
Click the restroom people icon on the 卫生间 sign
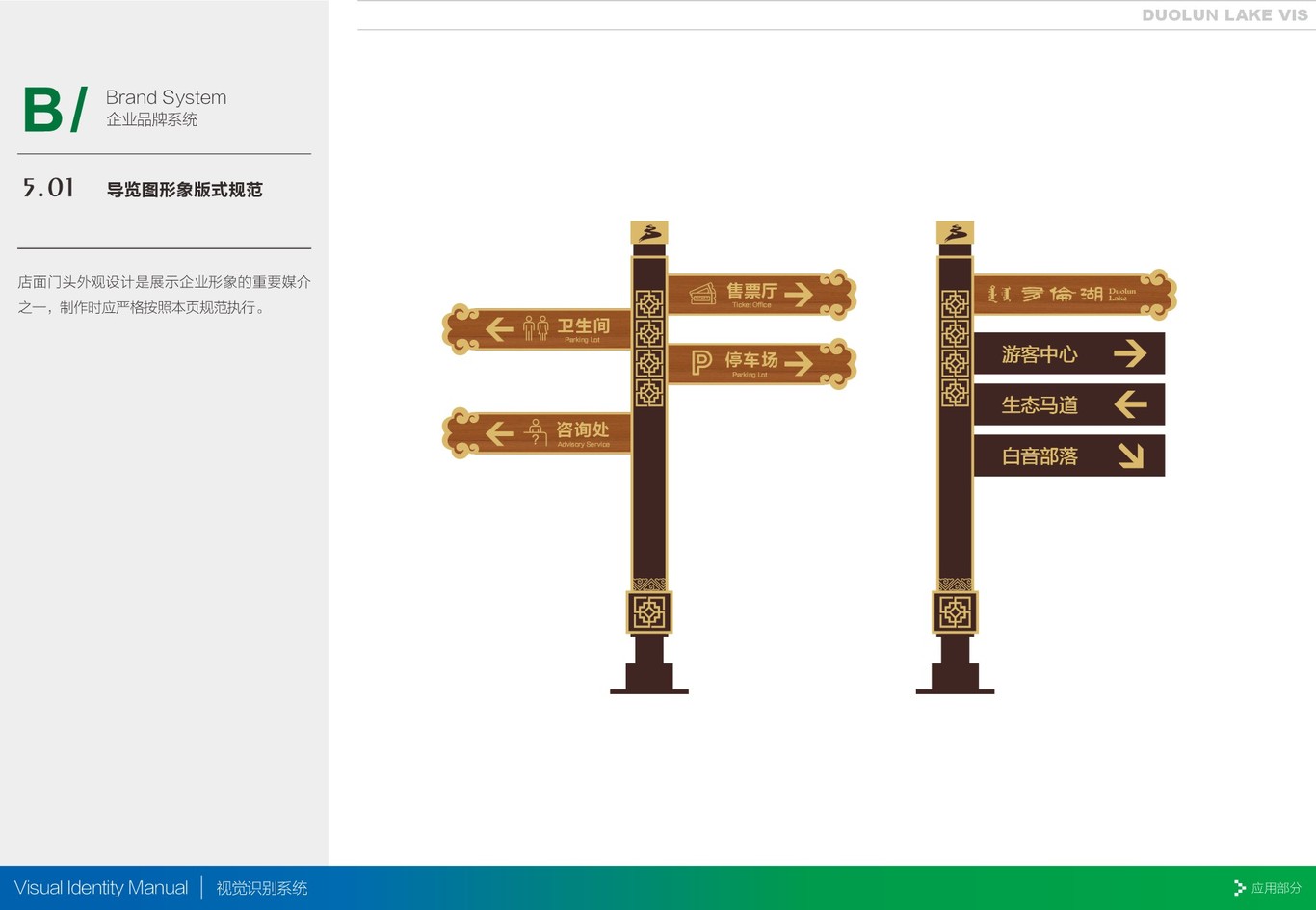pos(536,328)
